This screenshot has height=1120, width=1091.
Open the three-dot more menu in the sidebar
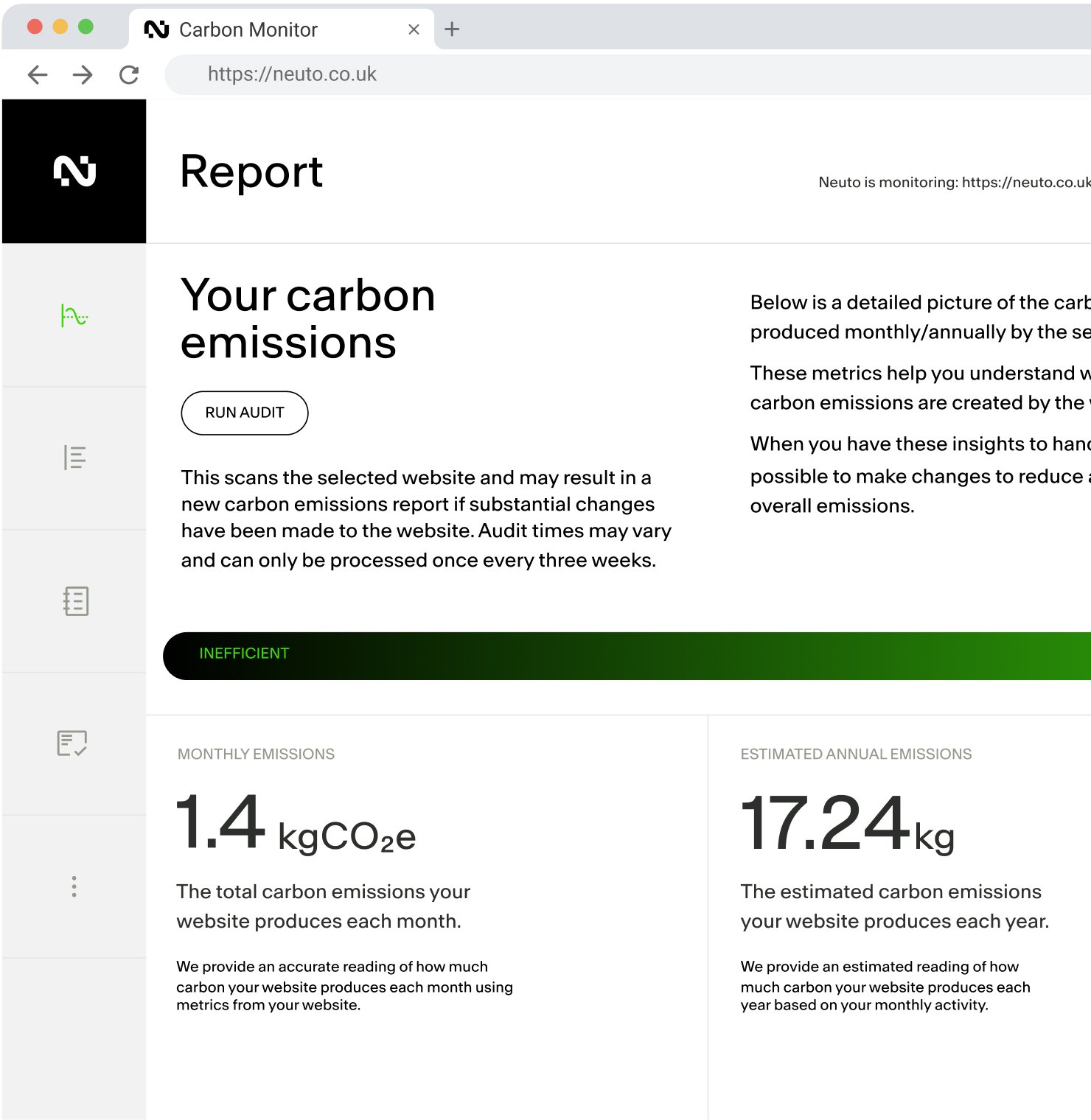[74, 886]
